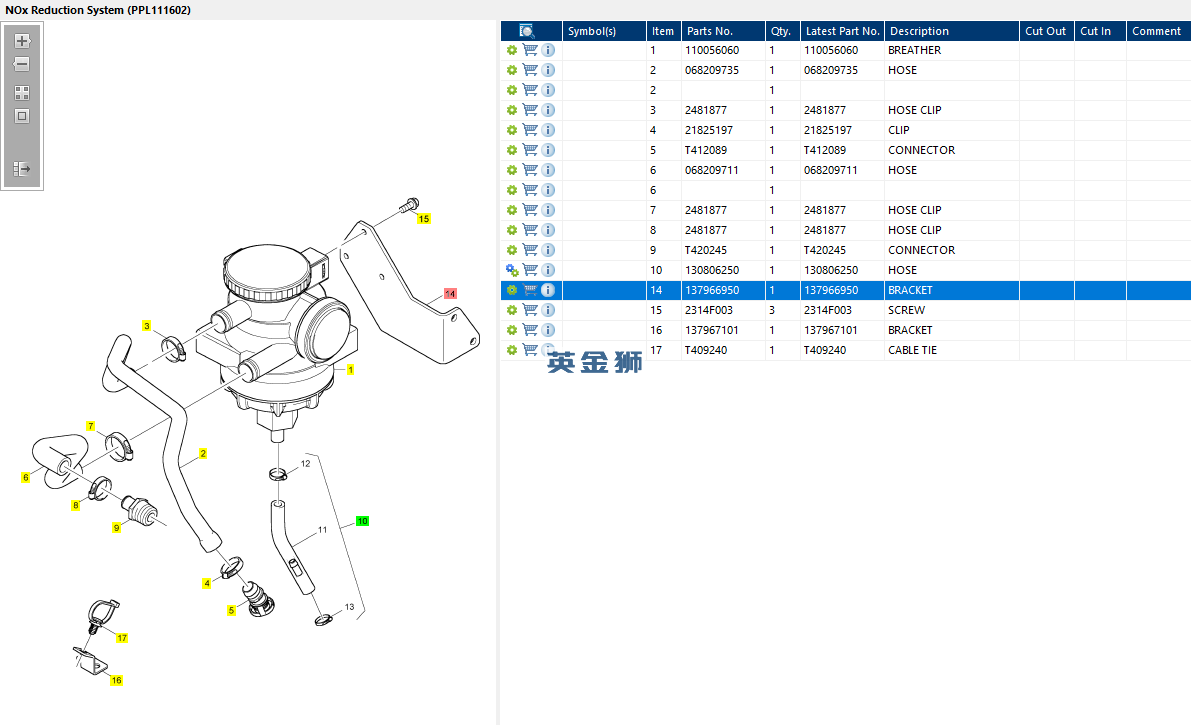Viewport: 1191px width, 725px height.
Task: Click the Description column header
Action: point(952,31)
